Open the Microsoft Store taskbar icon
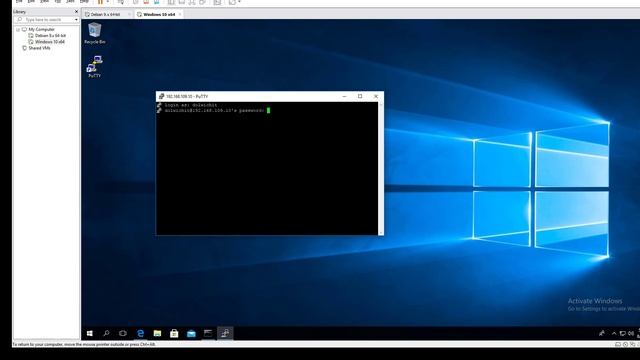This screenshot has width=640, height=360. coord(174,333)
